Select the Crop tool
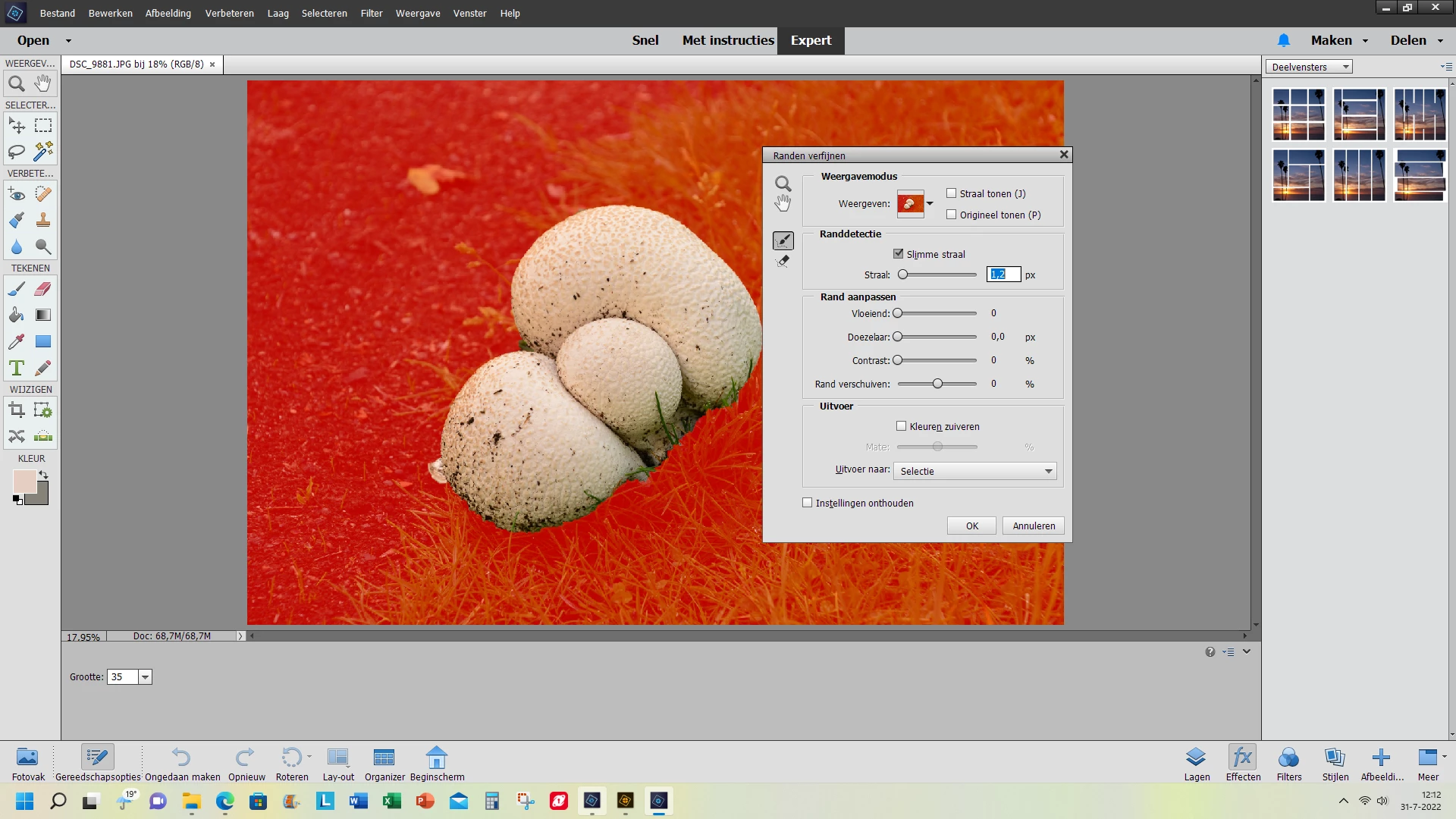This screenshot has width=1456, height=819. point(16,411)
